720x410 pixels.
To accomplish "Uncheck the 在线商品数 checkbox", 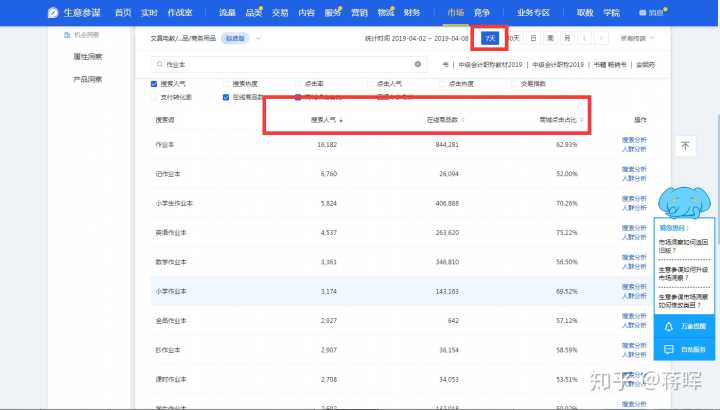I will coord(227,97).
